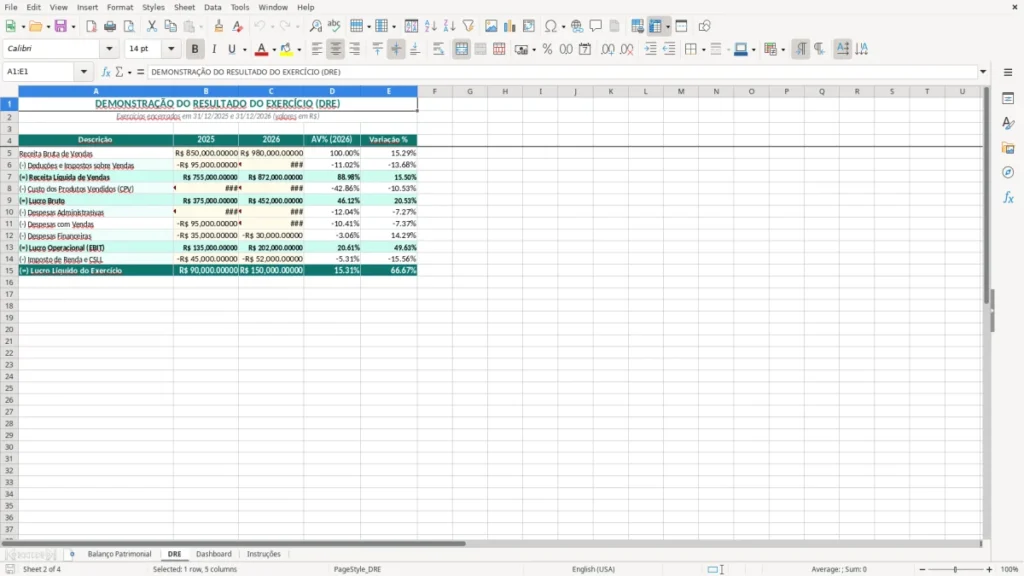Switch to Instruções sheet tab

pyautogui.click(x=263, y=554)
